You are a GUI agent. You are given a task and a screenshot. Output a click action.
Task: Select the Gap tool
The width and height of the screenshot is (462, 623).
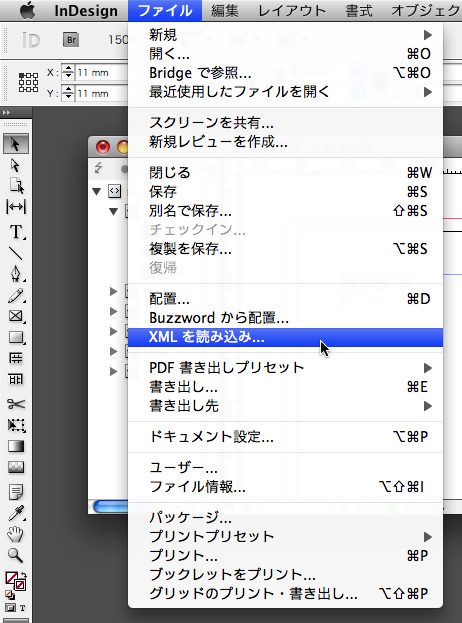(16, 207)
